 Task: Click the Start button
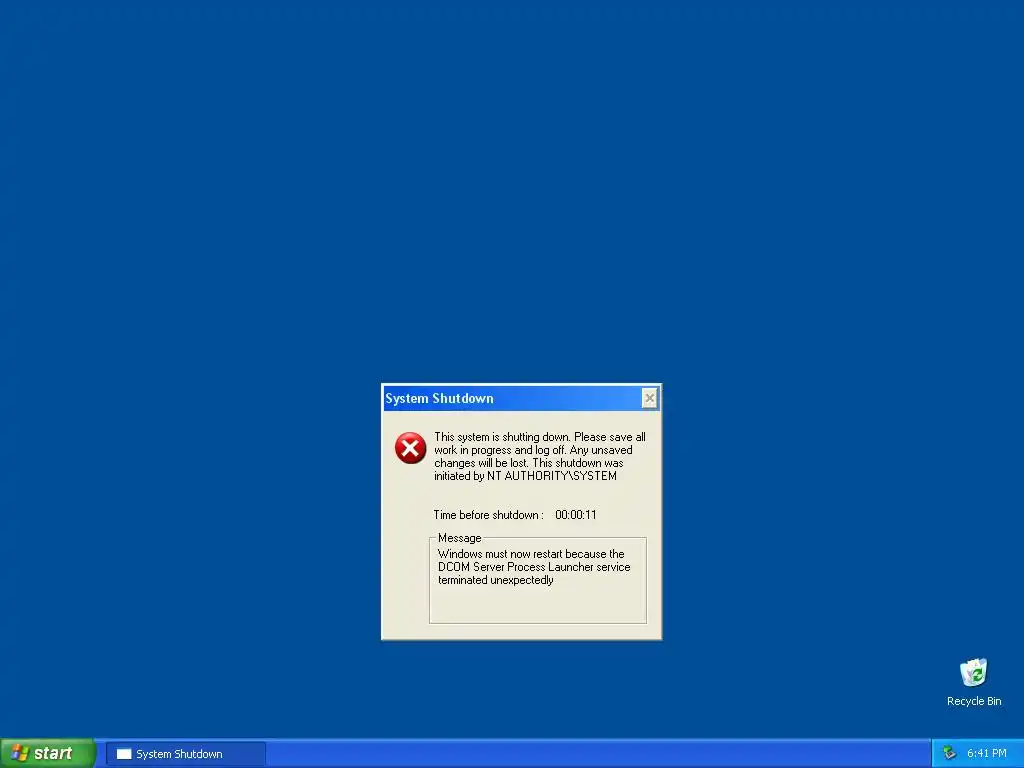47,753
